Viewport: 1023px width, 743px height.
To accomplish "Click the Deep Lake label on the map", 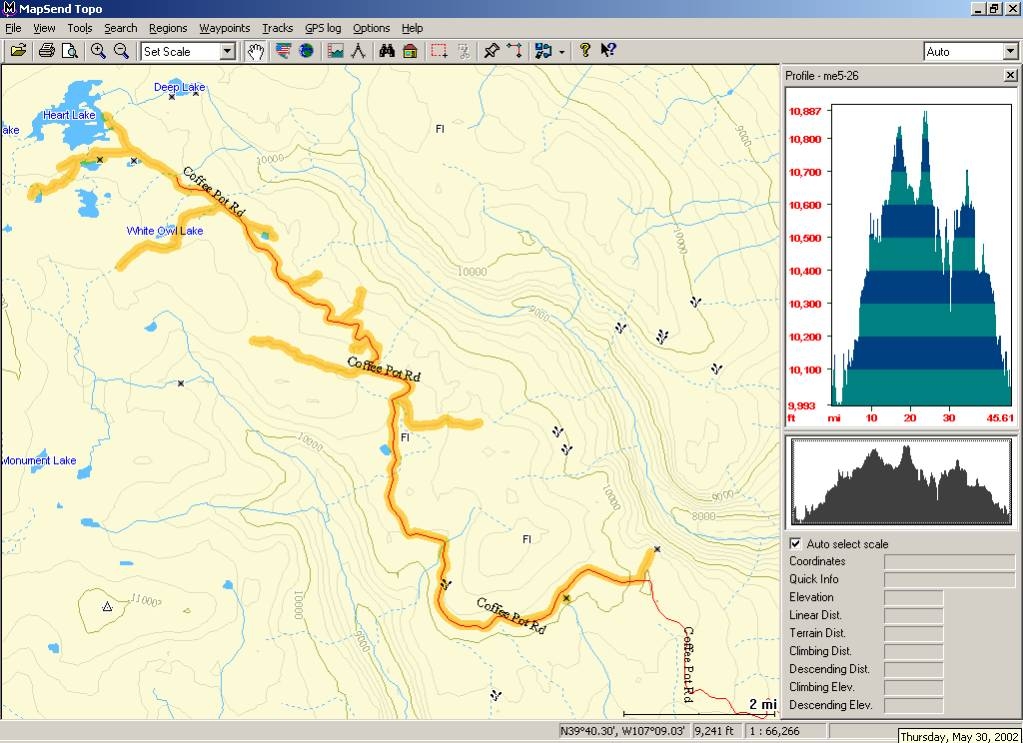I will coord(179,87).
